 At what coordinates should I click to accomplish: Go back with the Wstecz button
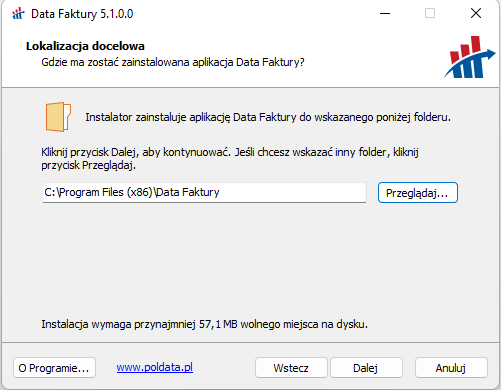[291, 368]
